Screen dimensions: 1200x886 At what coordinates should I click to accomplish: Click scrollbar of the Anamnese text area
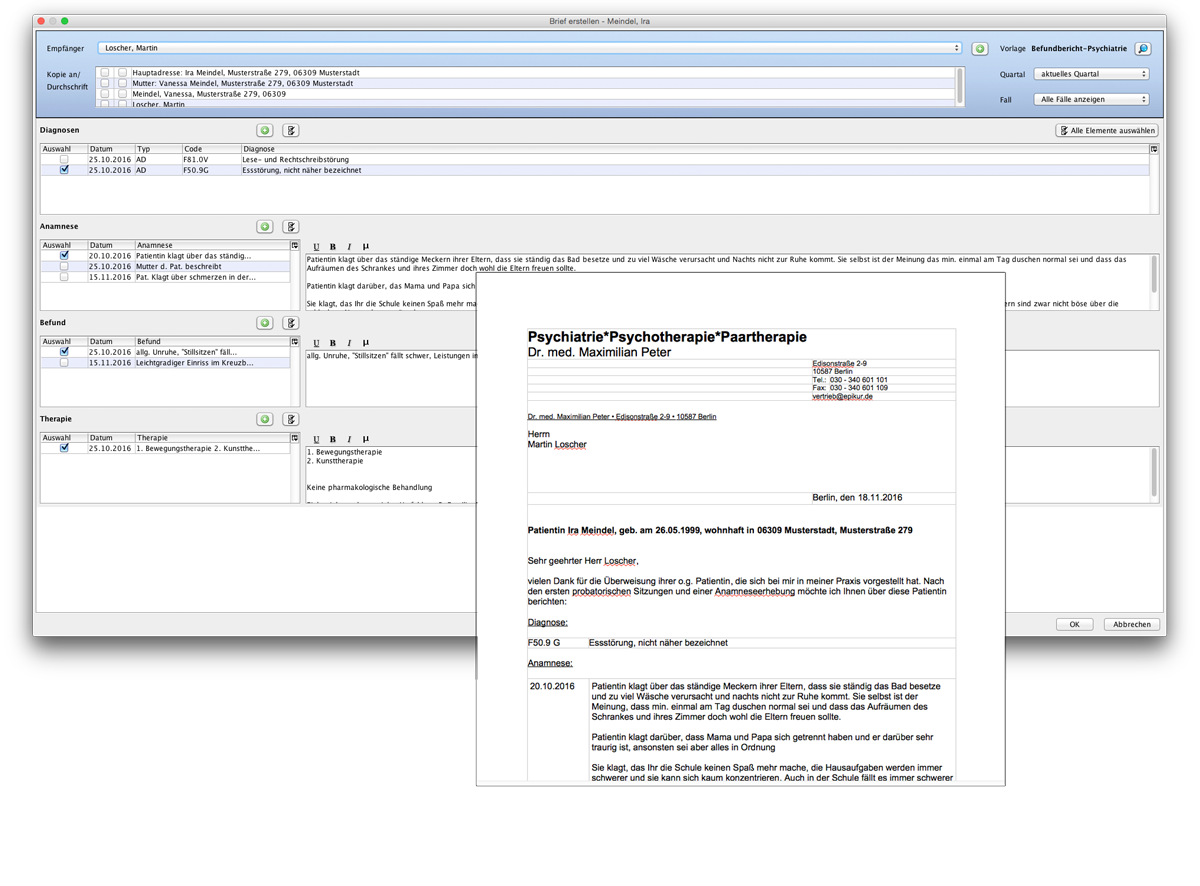tap(1155, 274)
